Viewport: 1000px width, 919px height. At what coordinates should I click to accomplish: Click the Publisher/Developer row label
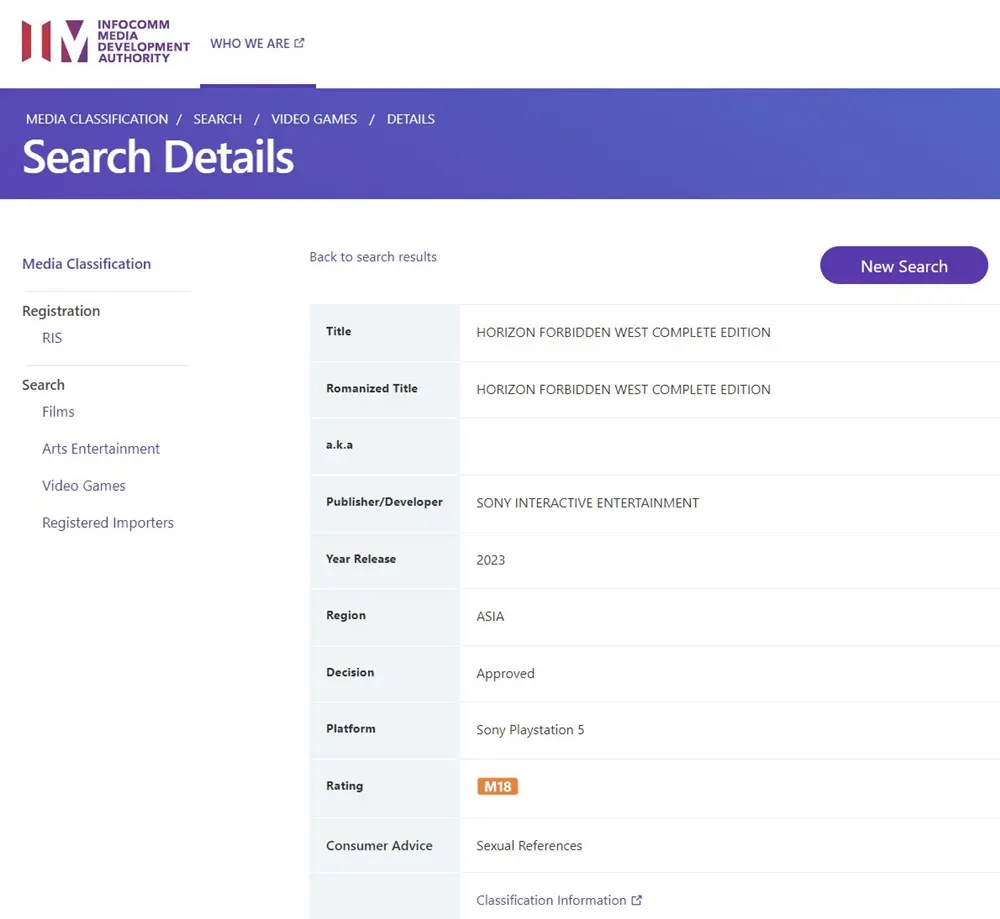[384, 502]
